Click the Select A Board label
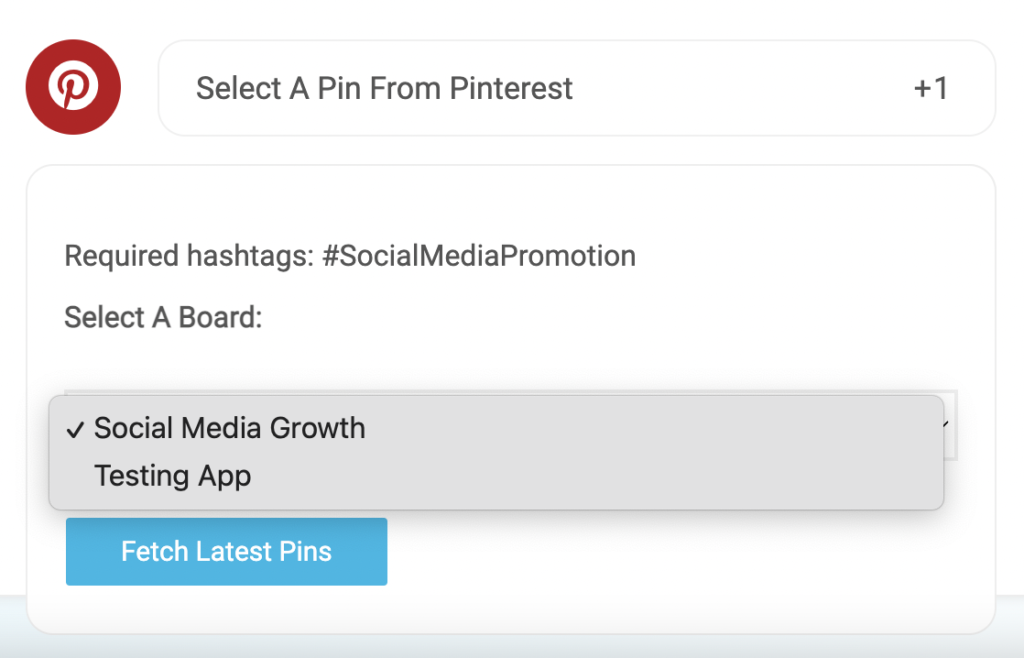The image size is (1024, 658). pos(163,318)
